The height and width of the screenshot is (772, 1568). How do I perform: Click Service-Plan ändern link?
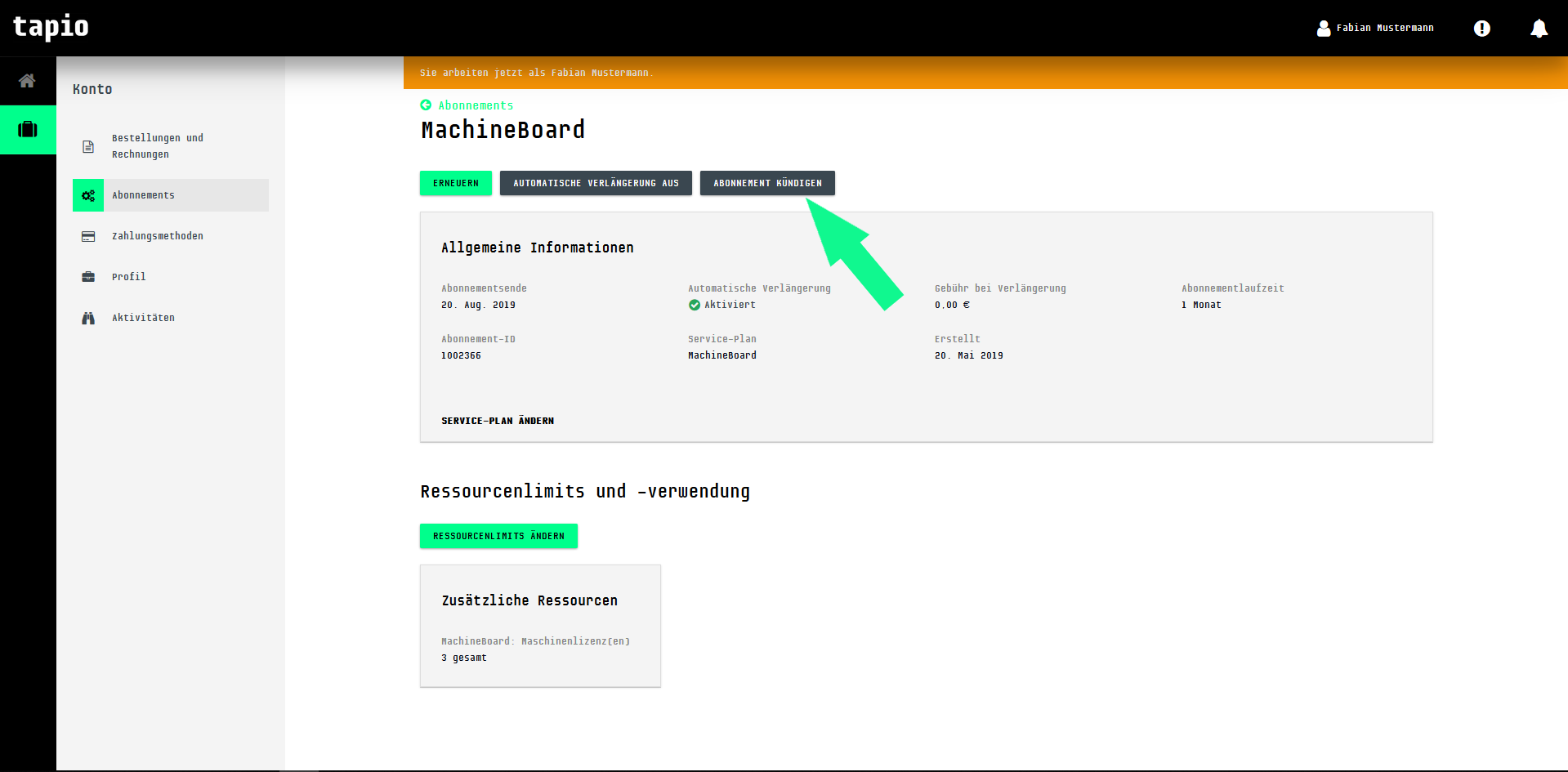[498, 421]
